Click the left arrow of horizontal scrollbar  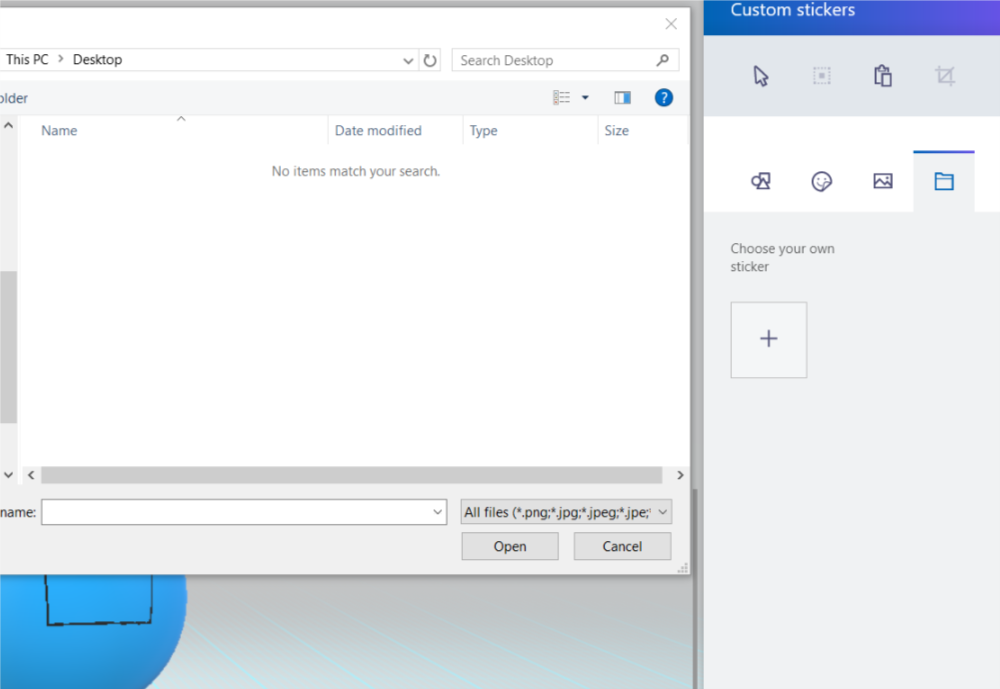[x=31, y=475]
